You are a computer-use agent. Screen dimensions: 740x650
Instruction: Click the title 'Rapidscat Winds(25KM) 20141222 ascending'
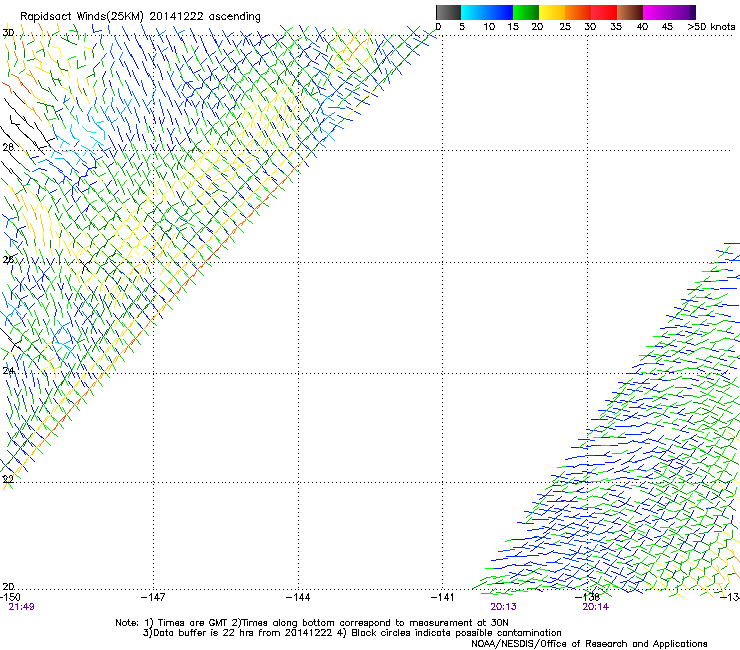point(140,16)
